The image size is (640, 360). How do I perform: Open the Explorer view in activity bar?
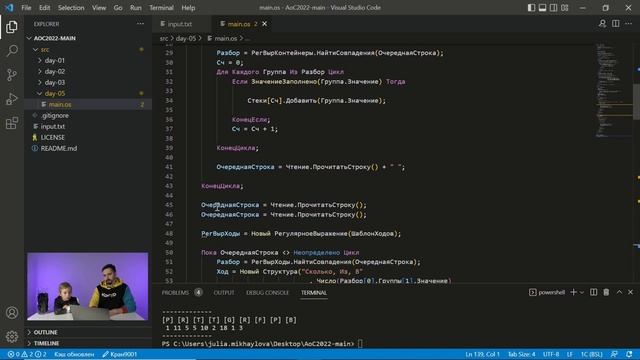12,27
